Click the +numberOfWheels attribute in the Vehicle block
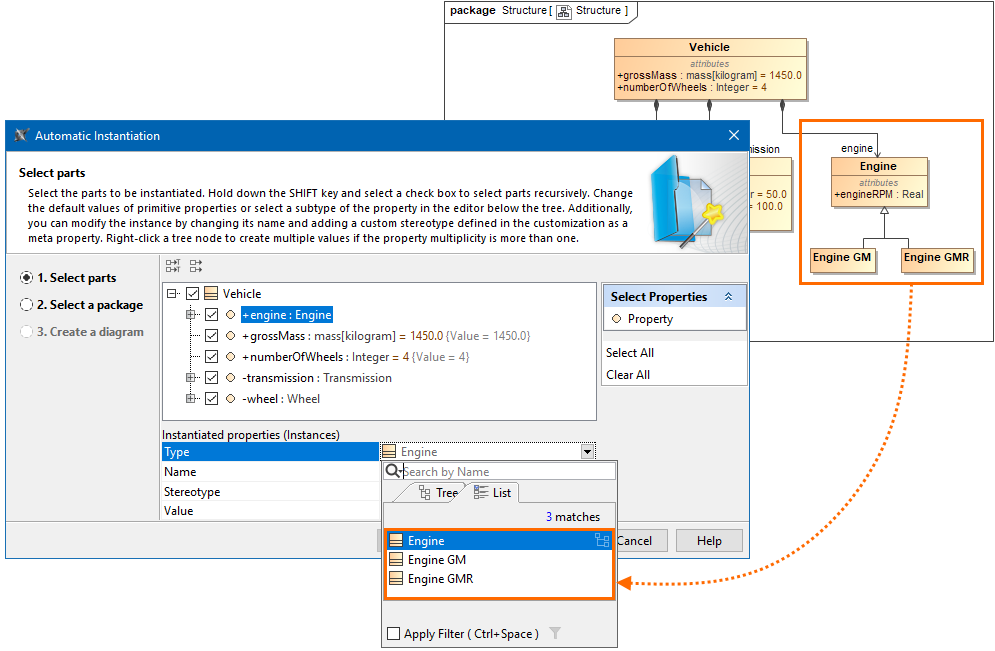Image resolution: width=995 pixels, height=651 pixels. click(x=692, y=88)
